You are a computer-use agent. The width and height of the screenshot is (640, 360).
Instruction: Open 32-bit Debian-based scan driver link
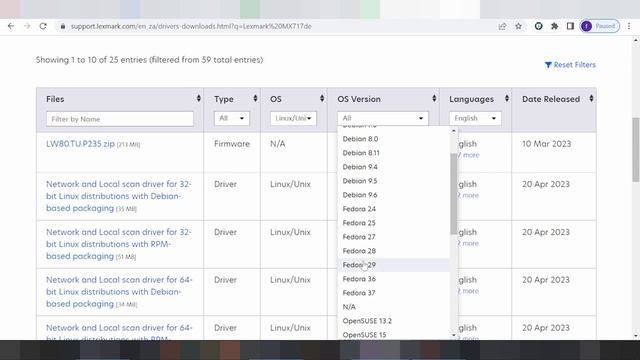(x=119, y=196)
